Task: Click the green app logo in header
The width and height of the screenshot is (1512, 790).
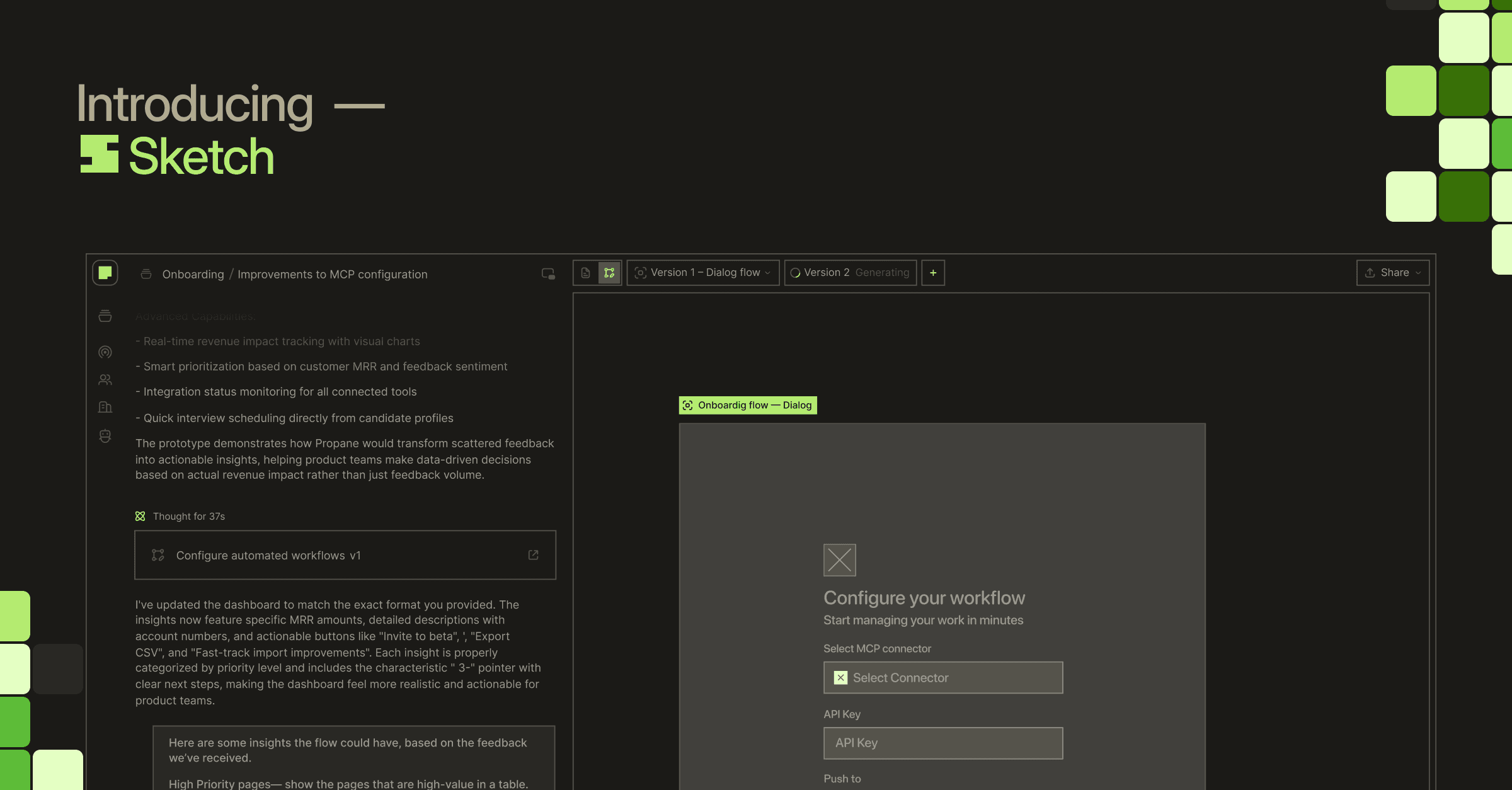Action: click(x=105, y=273)
